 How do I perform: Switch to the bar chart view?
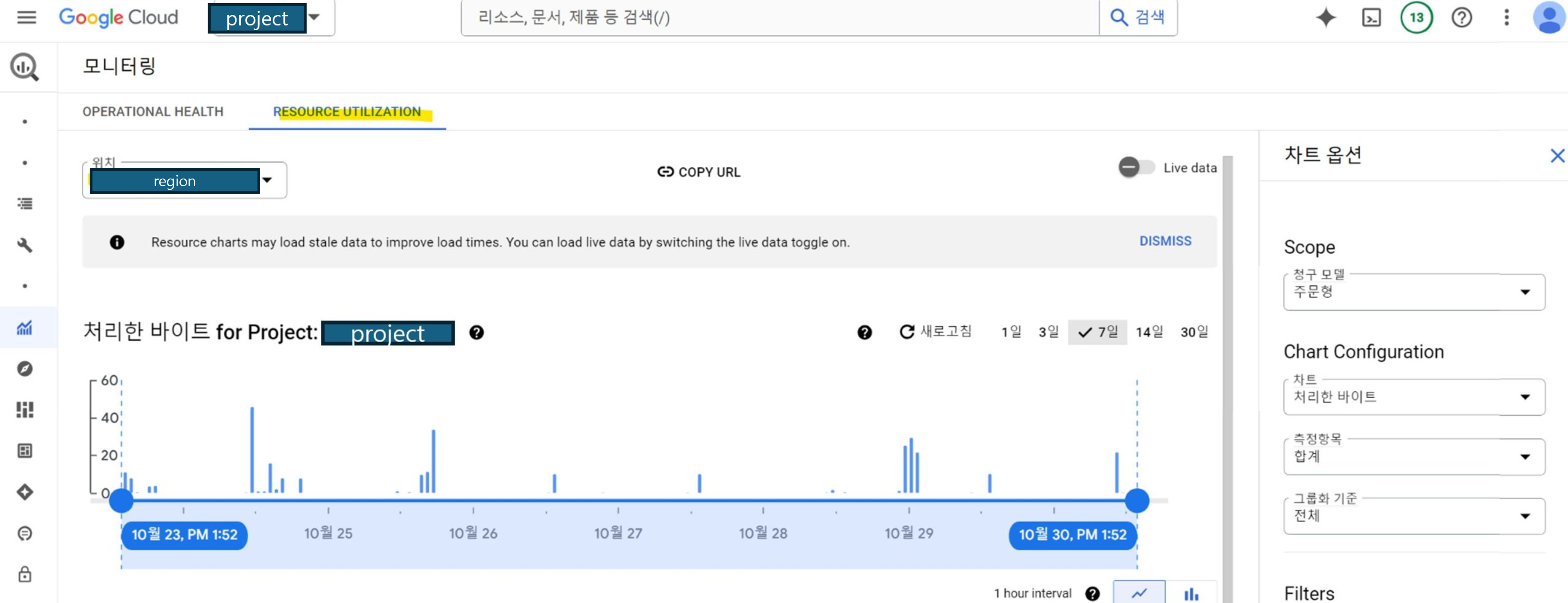(1191, 592)
